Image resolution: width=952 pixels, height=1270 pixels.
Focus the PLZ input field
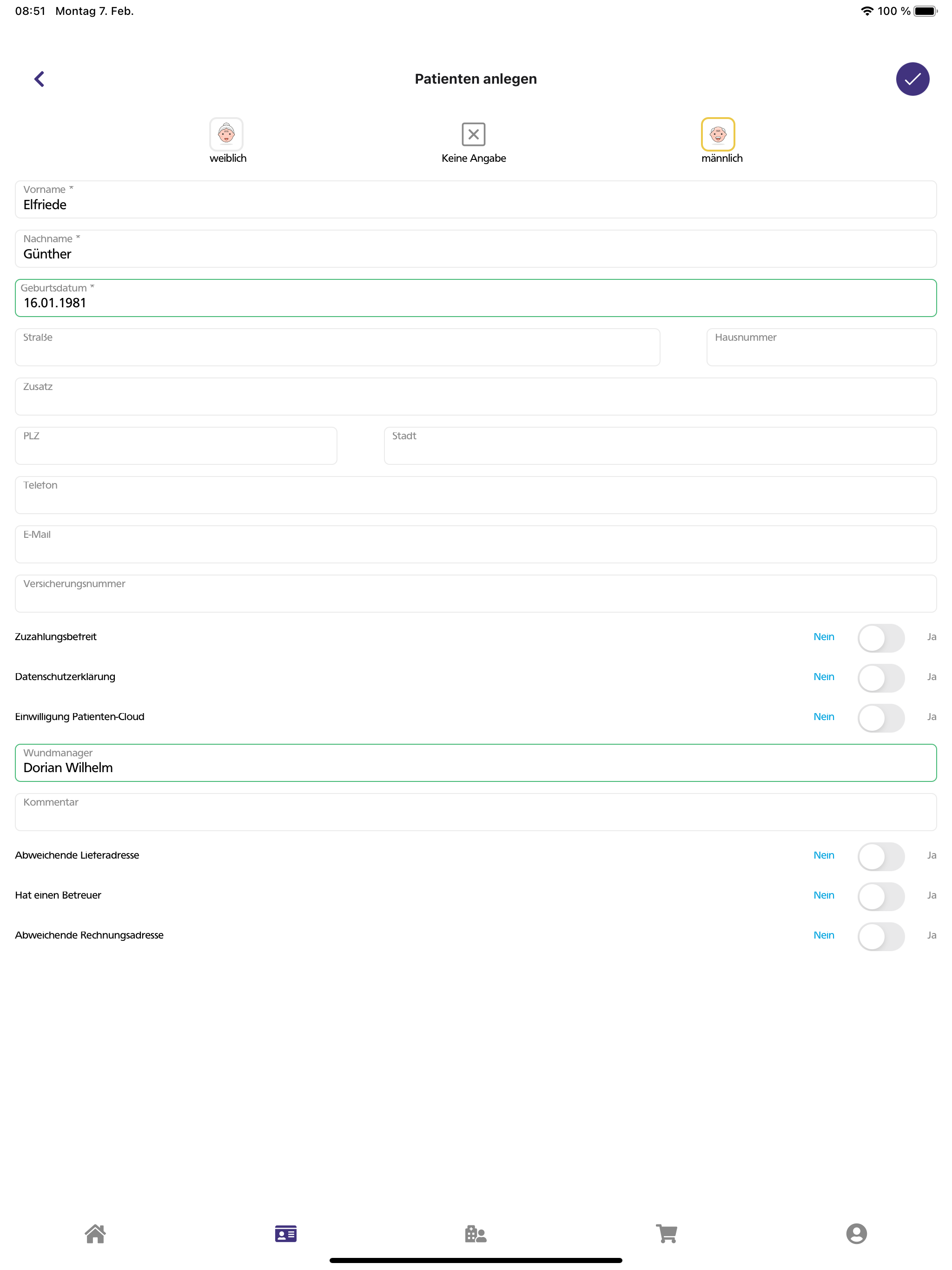[x=176, y=445]
